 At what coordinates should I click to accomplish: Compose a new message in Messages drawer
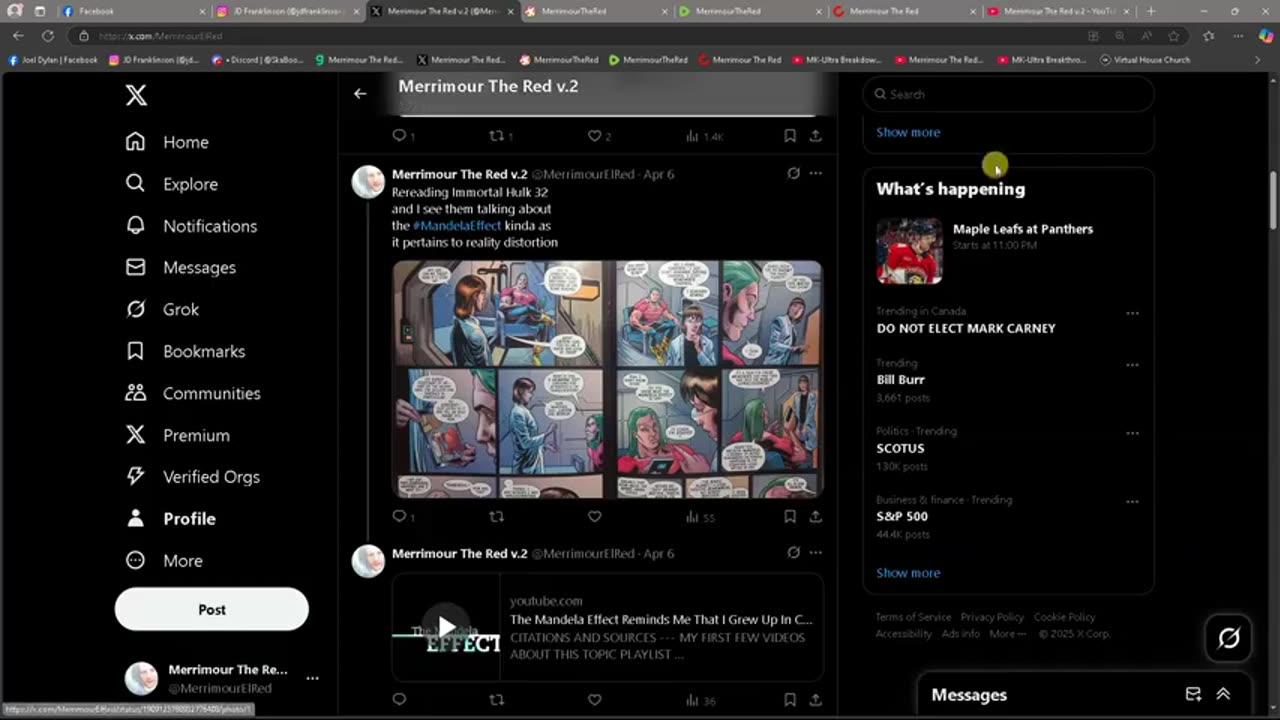[x=1193, y=694]
